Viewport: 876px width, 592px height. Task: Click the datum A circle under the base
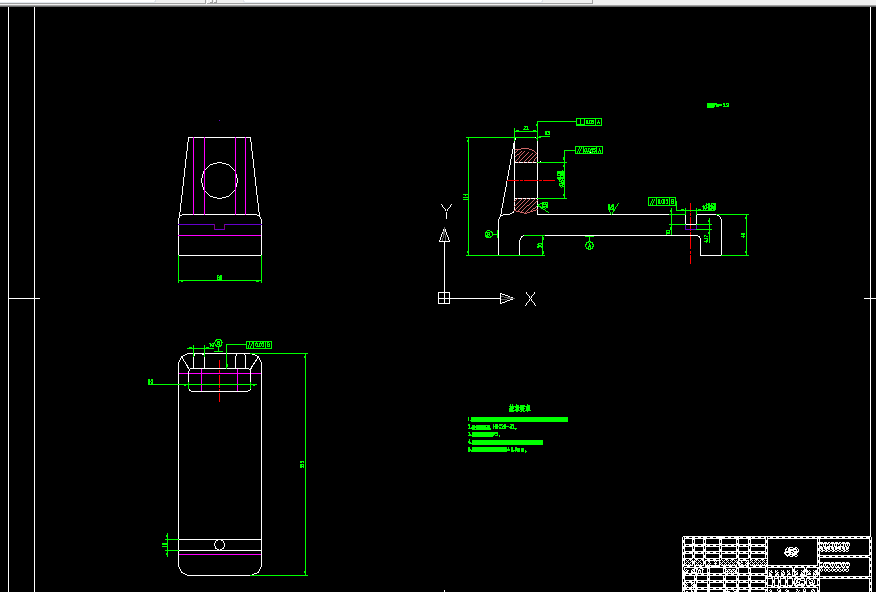(589, 245)
